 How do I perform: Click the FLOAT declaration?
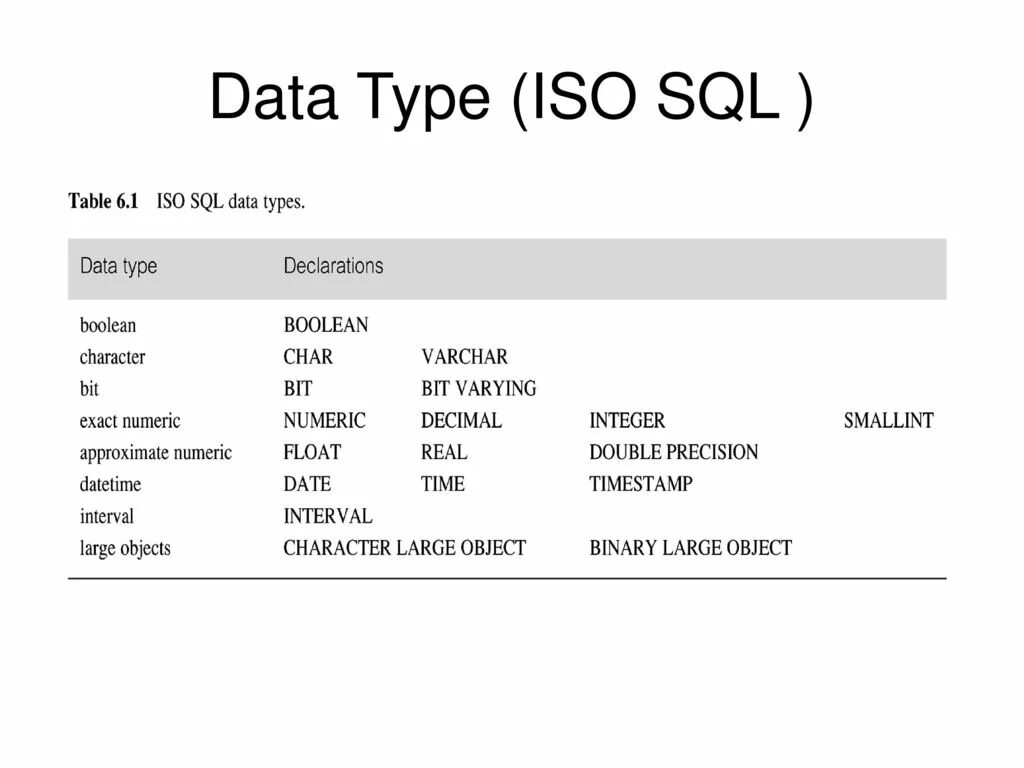tap(312, 452)
